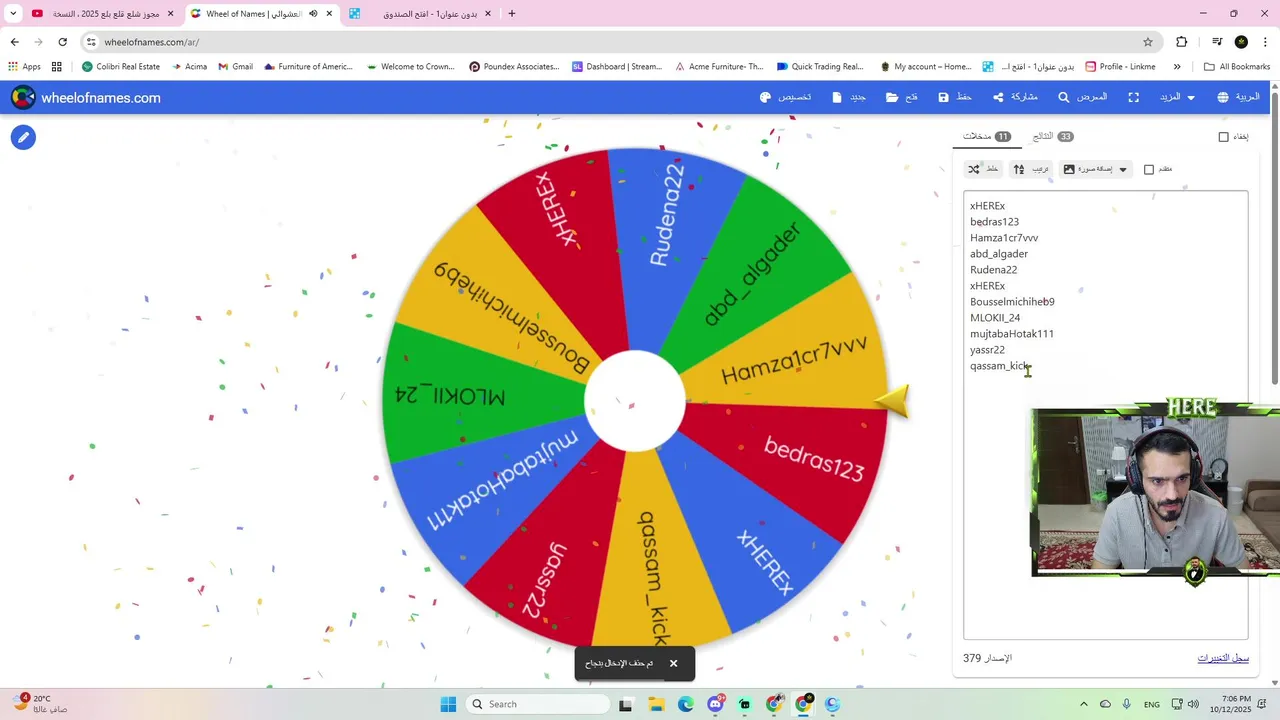Open the Gmail bookmark
Image resolution: width=1280 pixels, height=720 pixels.
pos(236,67)
